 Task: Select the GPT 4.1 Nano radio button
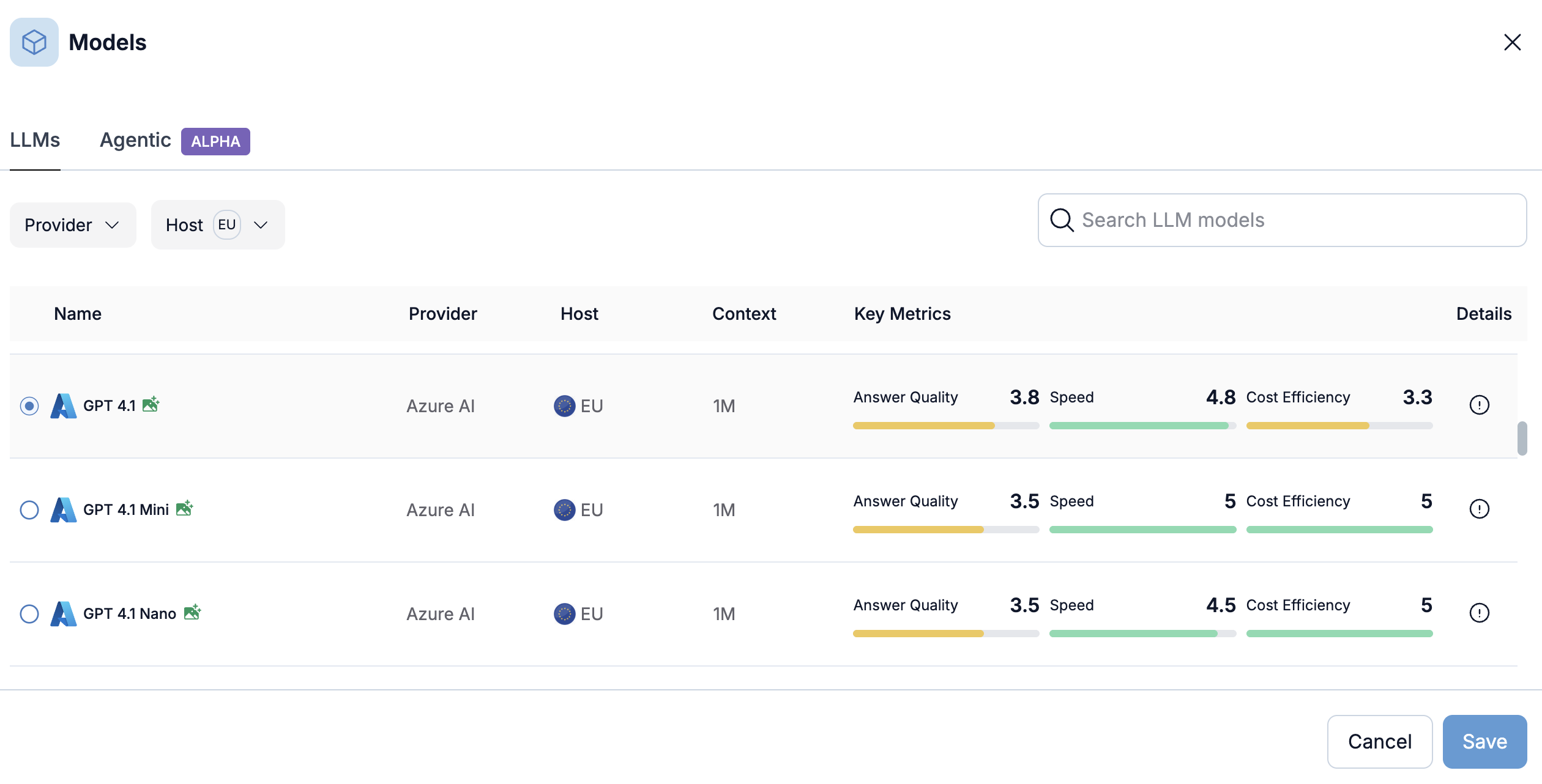point(29,614)
